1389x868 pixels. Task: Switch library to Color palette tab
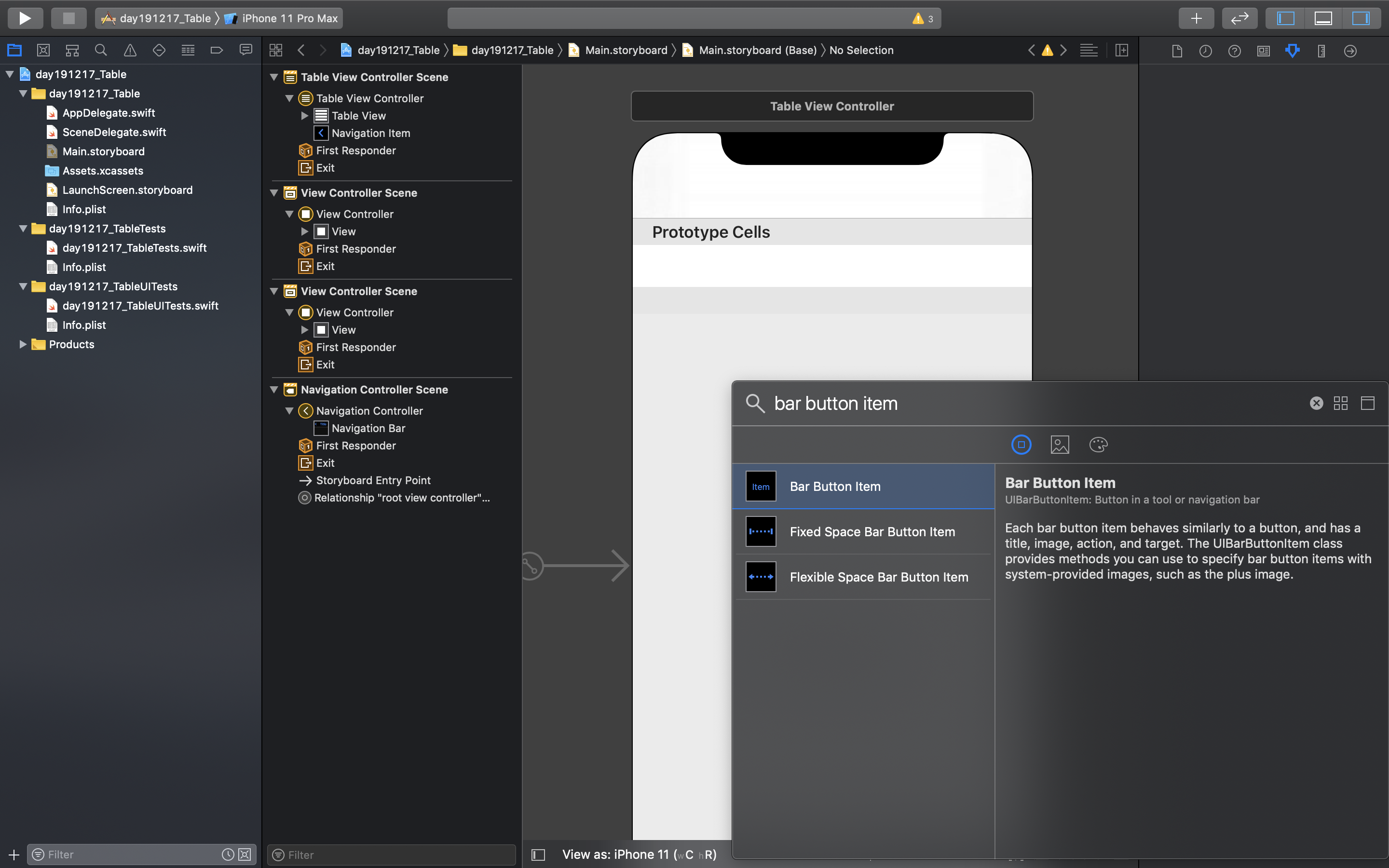pos(1098,445)
